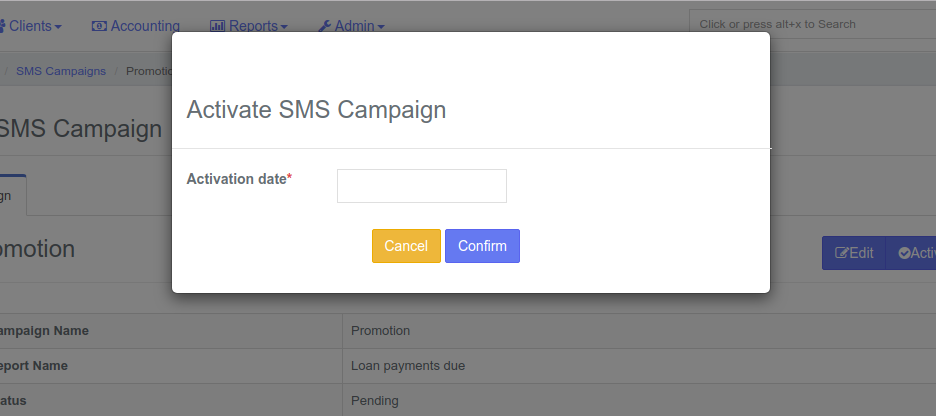Click the Edit button label text
936x416 pixels.
861,253
